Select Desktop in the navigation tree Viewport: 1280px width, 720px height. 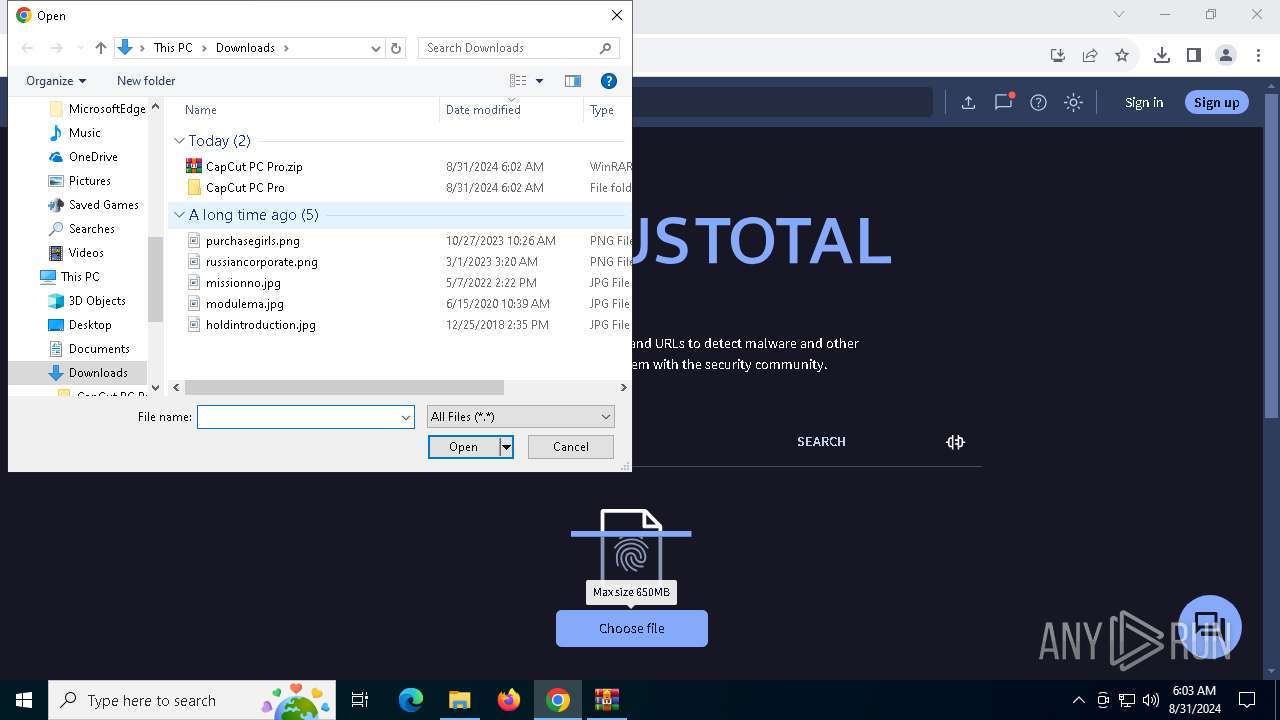point(90,325)
